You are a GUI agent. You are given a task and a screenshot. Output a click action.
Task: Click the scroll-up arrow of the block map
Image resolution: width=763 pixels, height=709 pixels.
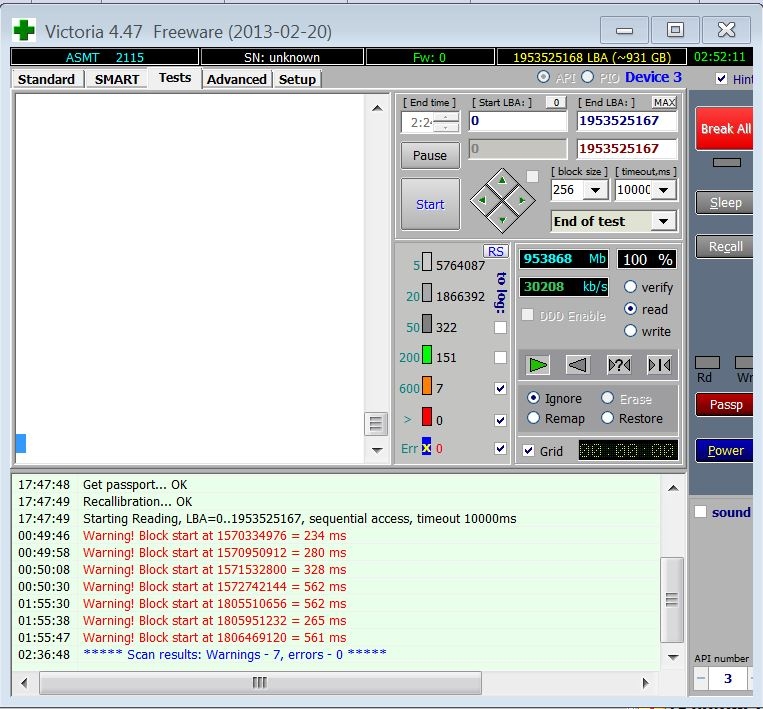(x=377, y=108)
